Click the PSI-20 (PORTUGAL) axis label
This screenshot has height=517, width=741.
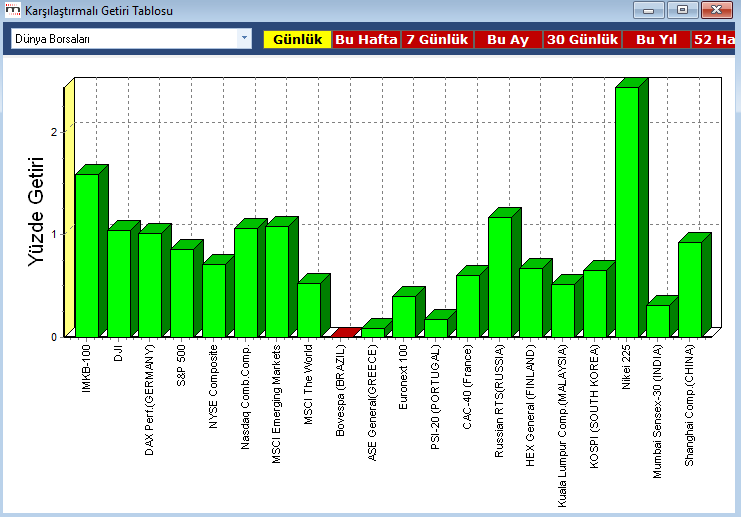pyautogui.click(x=435, y=396)
